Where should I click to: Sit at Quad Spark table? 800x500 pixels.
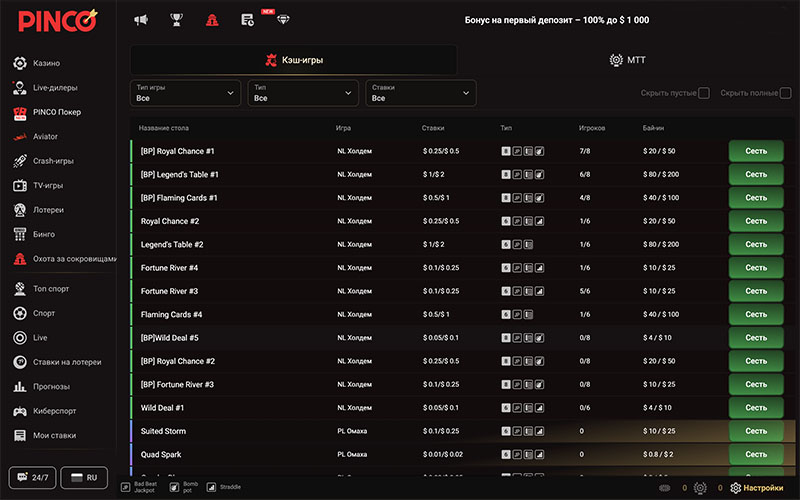click(x=756, y=455)
